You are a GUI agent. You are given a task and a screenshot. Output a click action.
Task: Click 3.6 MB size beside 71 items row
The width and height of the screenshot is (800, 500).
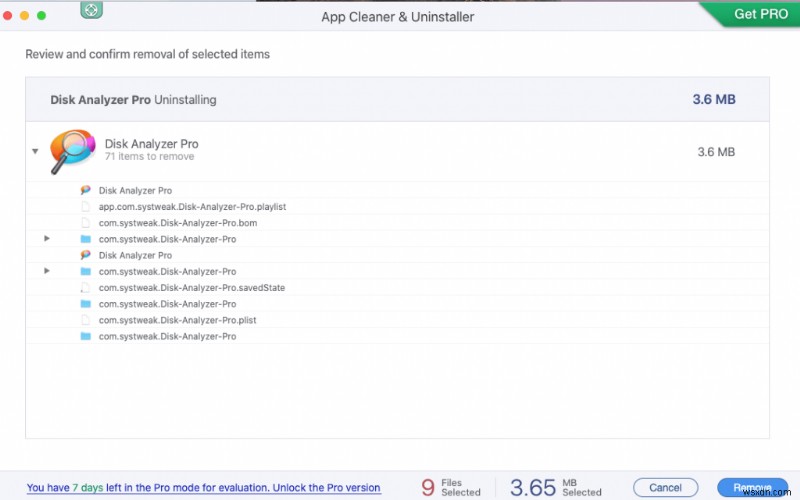point(716,152)
